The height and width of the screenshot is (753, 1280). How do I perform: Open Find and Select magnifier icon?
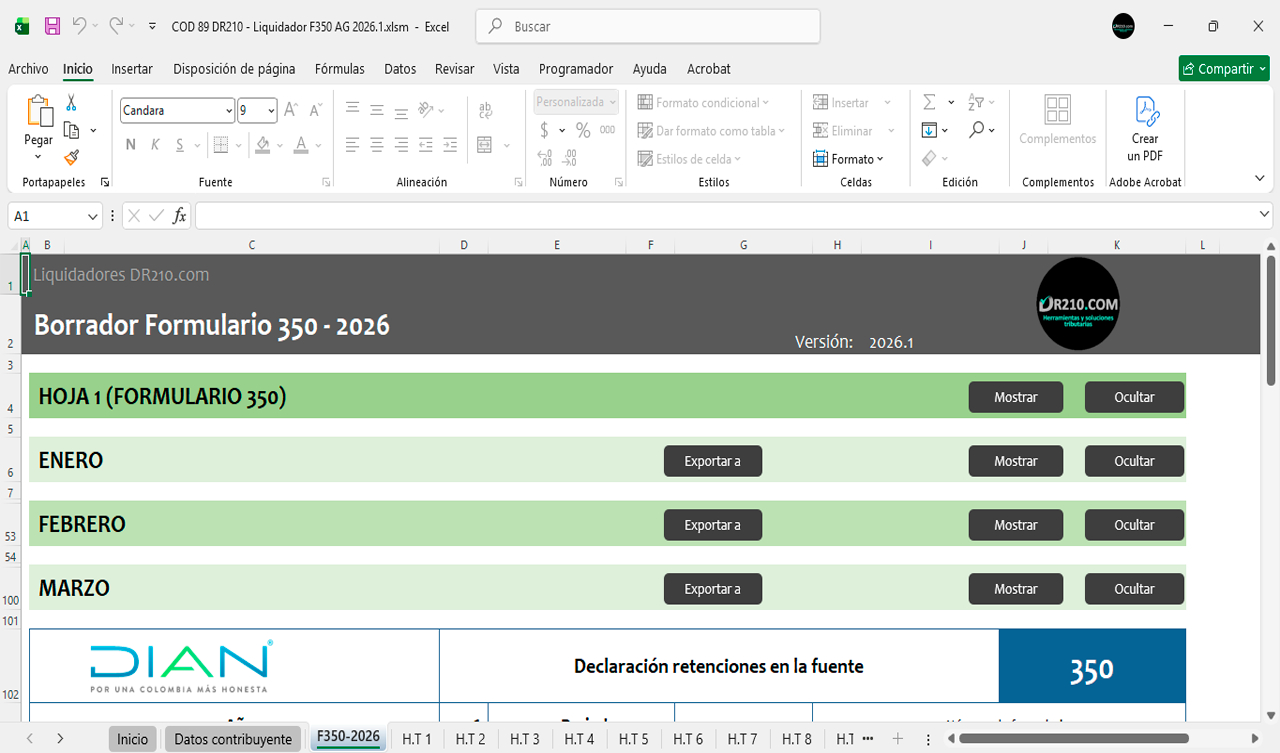click(x=976, y=130)
